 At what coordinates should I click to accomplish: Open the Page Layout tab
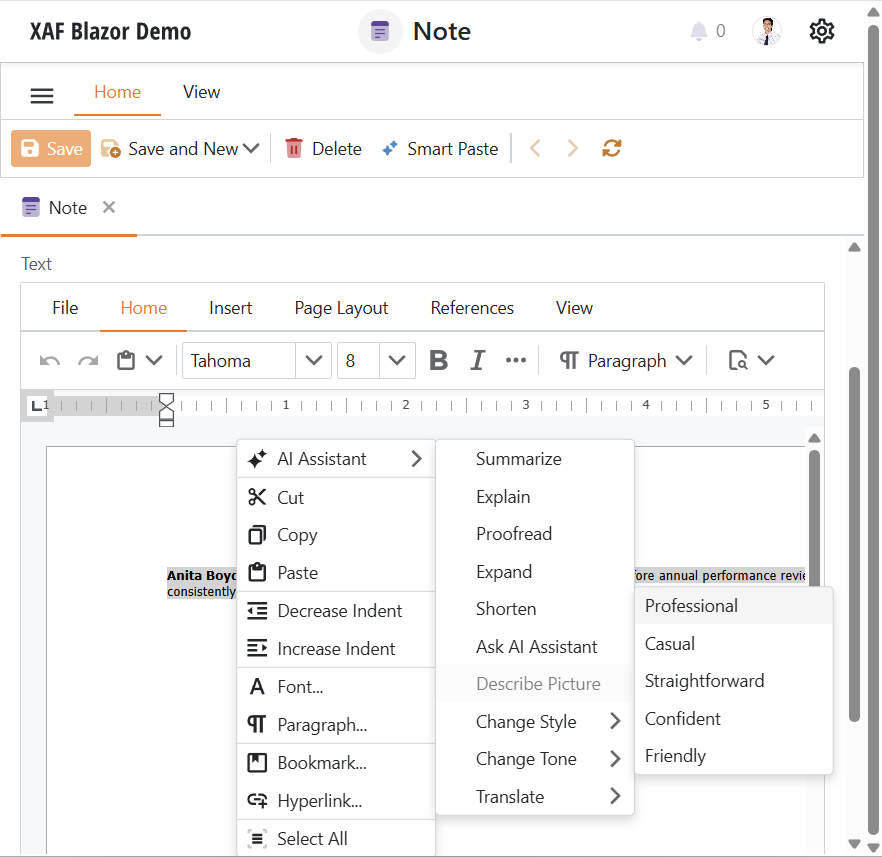tap(341, 308)
